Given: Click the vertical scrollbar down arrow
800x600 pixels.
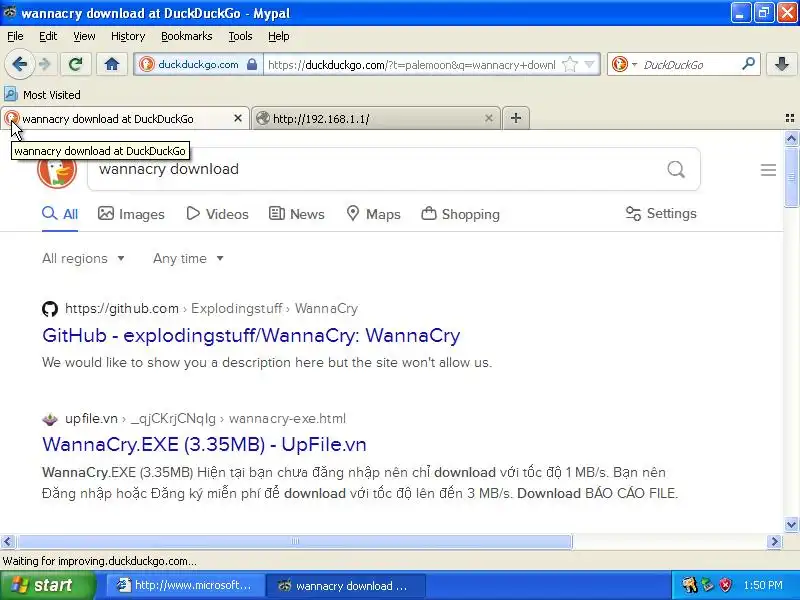Looking at the screenshot, I should pos(791,524).
